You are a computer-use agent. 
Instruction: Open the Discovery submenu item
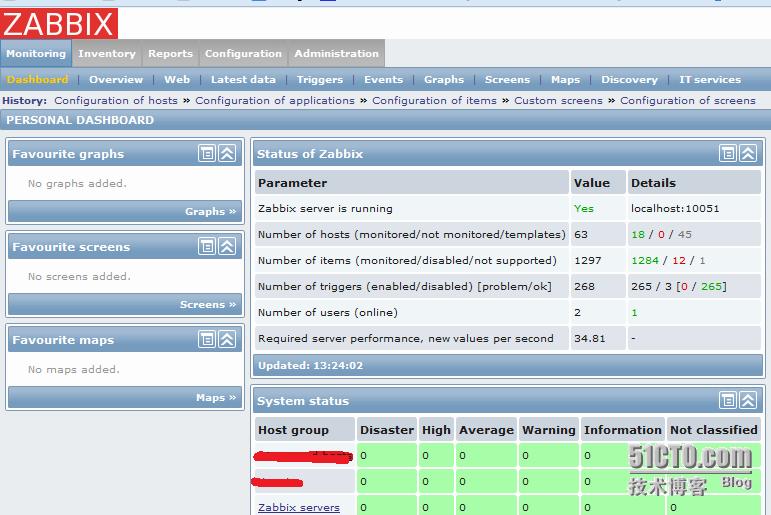click(x=629, y=79)
